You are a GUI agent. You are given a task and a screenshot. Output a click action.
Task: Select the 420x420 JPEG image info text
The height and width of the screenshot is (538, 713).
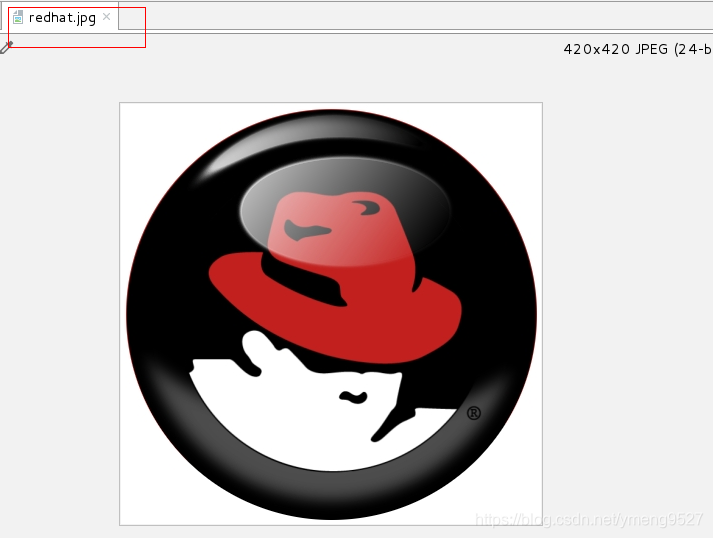638,49
